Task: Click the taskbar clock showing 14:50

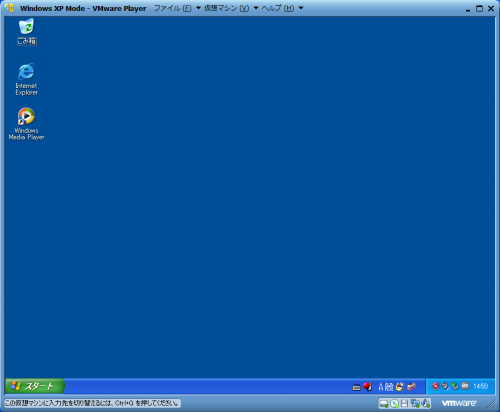Action: point(481,386)
